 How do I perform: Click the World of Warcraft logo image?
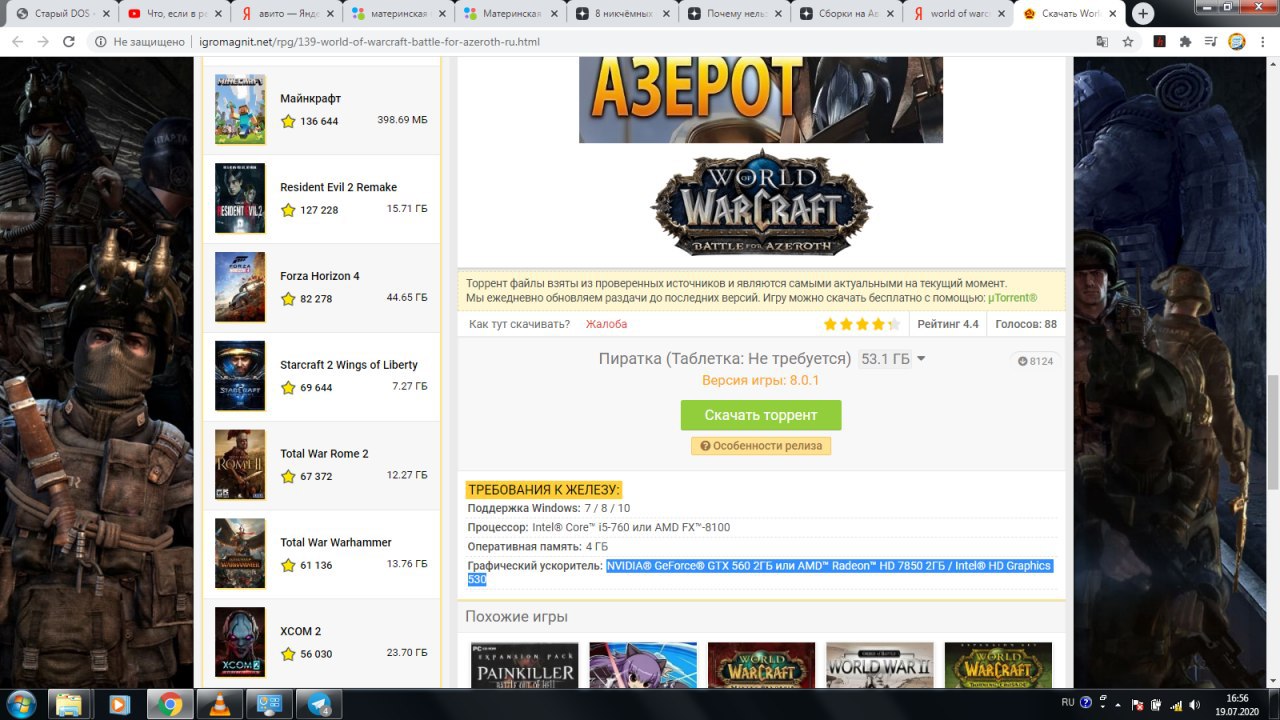pyautogui.click(x=761, y=203)
